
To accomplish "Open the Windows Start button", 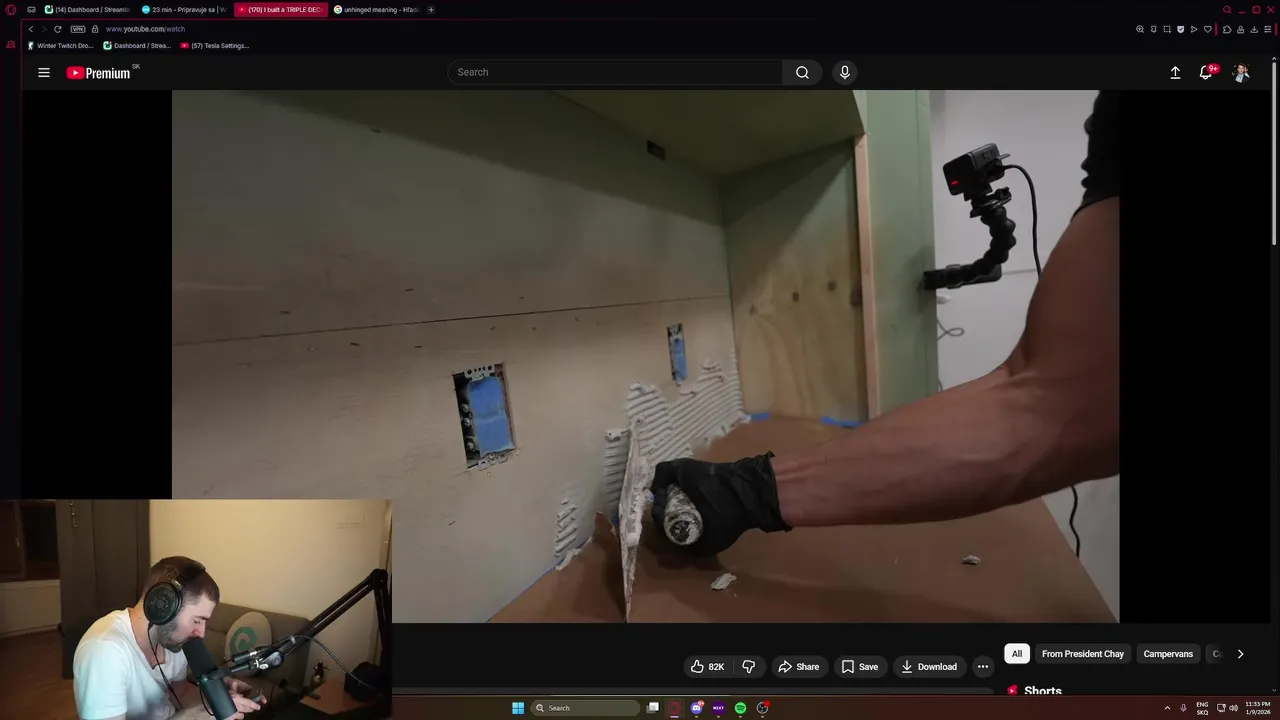I will [518, 708].
